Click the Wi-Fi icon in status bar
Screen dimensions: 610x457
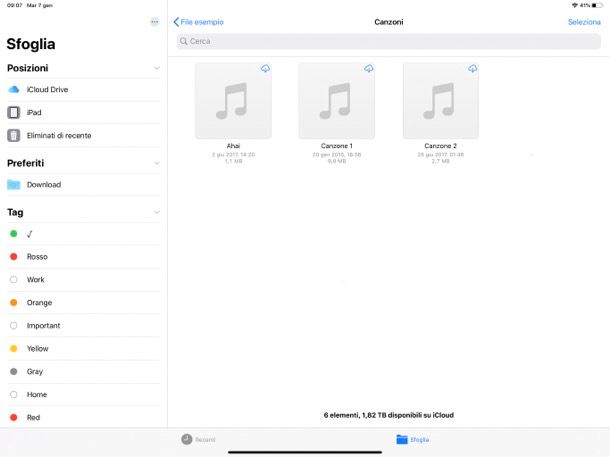575,5
